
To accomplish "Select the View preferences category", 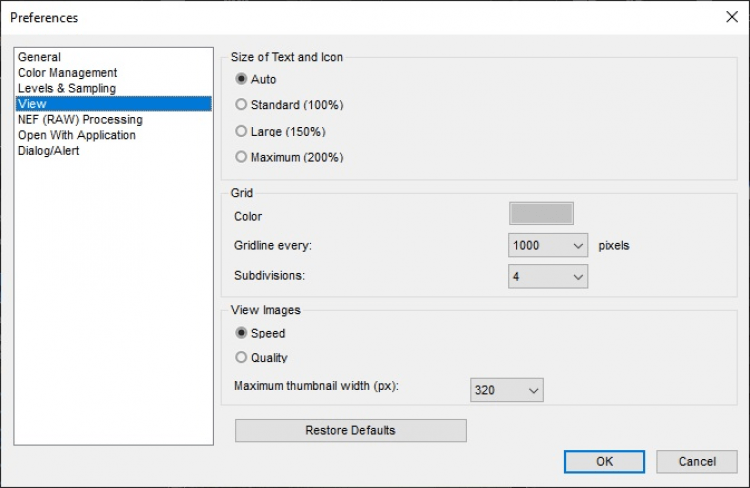I will (32, 104).
